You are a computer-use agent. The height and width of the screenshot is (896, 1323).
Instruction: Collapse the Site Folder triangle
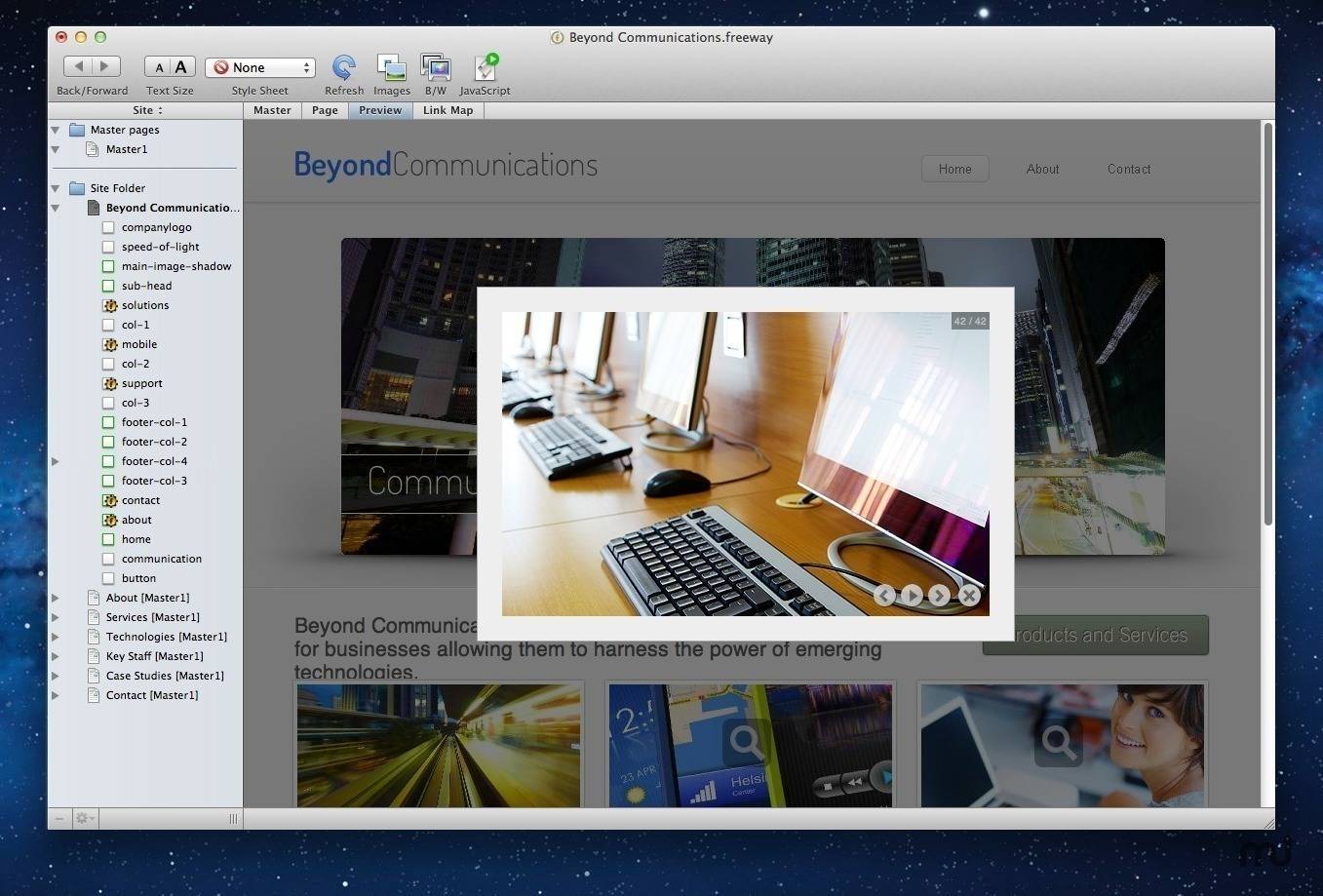coord(56,188)
